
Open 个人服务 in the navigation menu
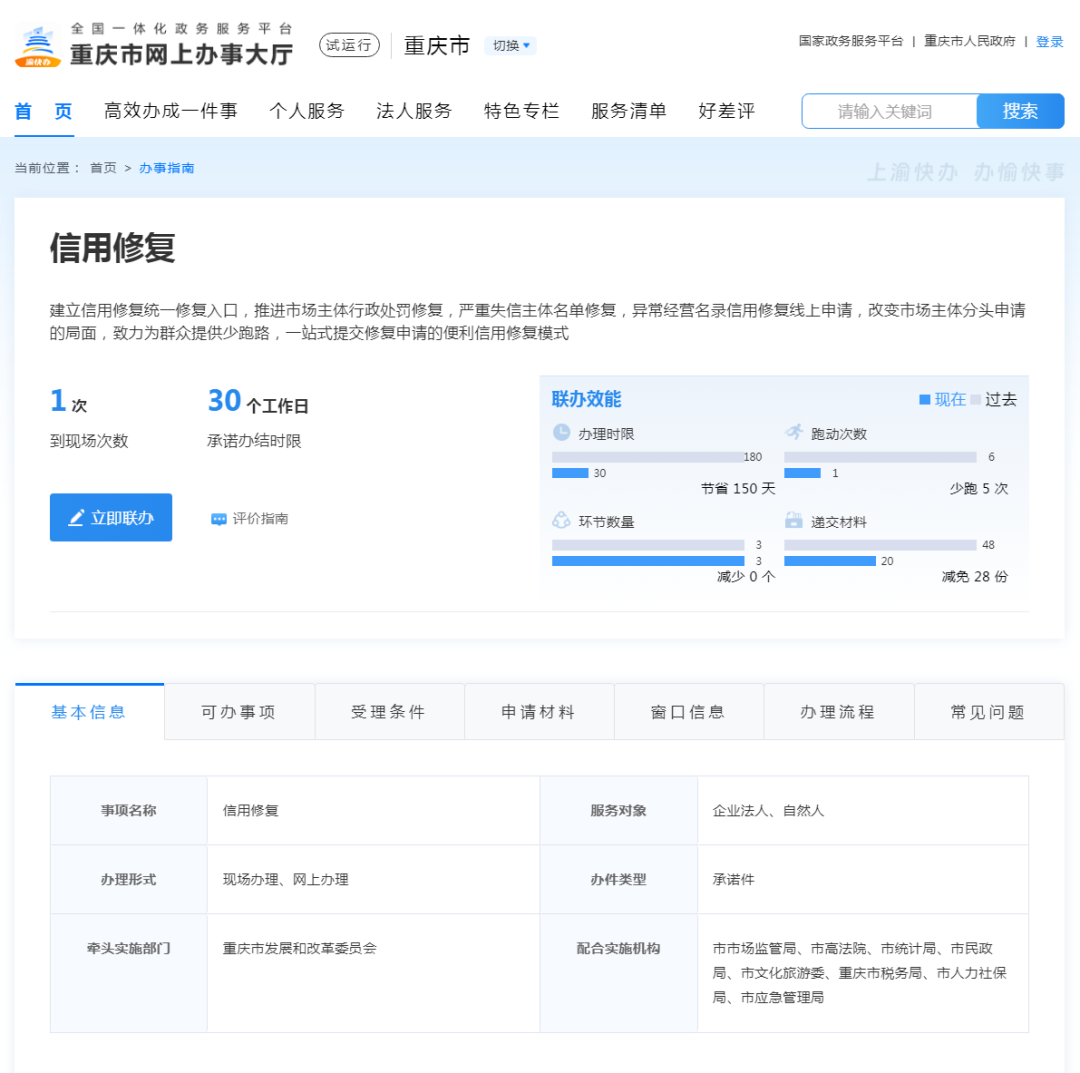(307, 111)
